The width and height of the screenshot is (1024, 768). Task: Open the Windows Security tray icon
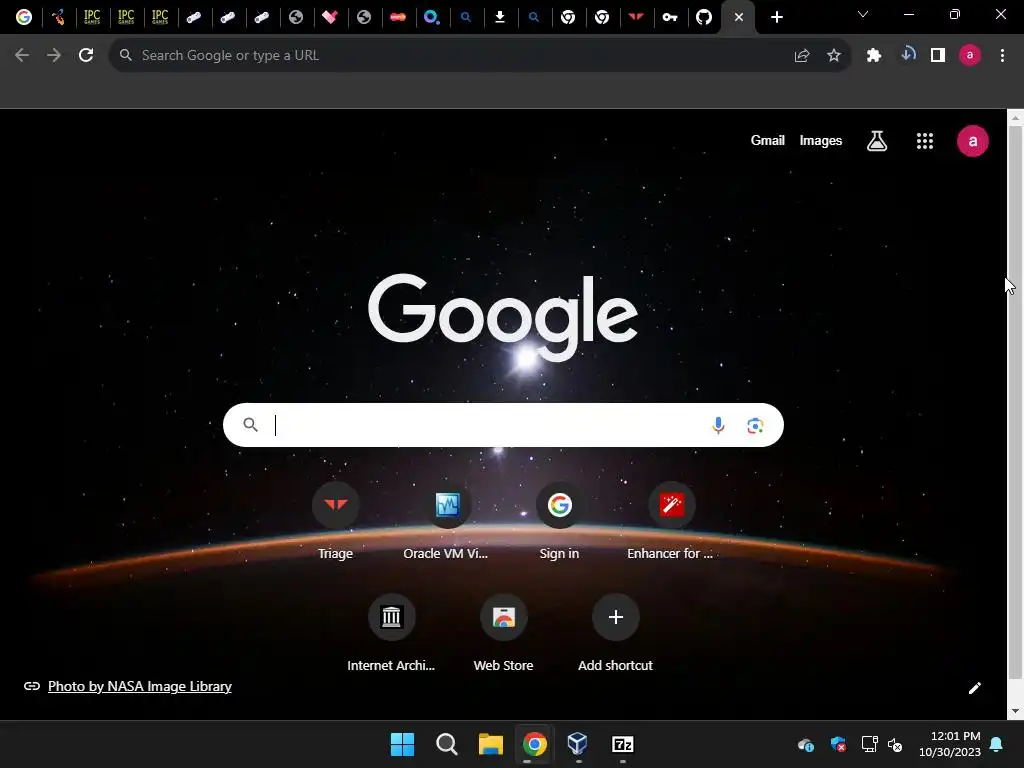[x=838, y=744]
